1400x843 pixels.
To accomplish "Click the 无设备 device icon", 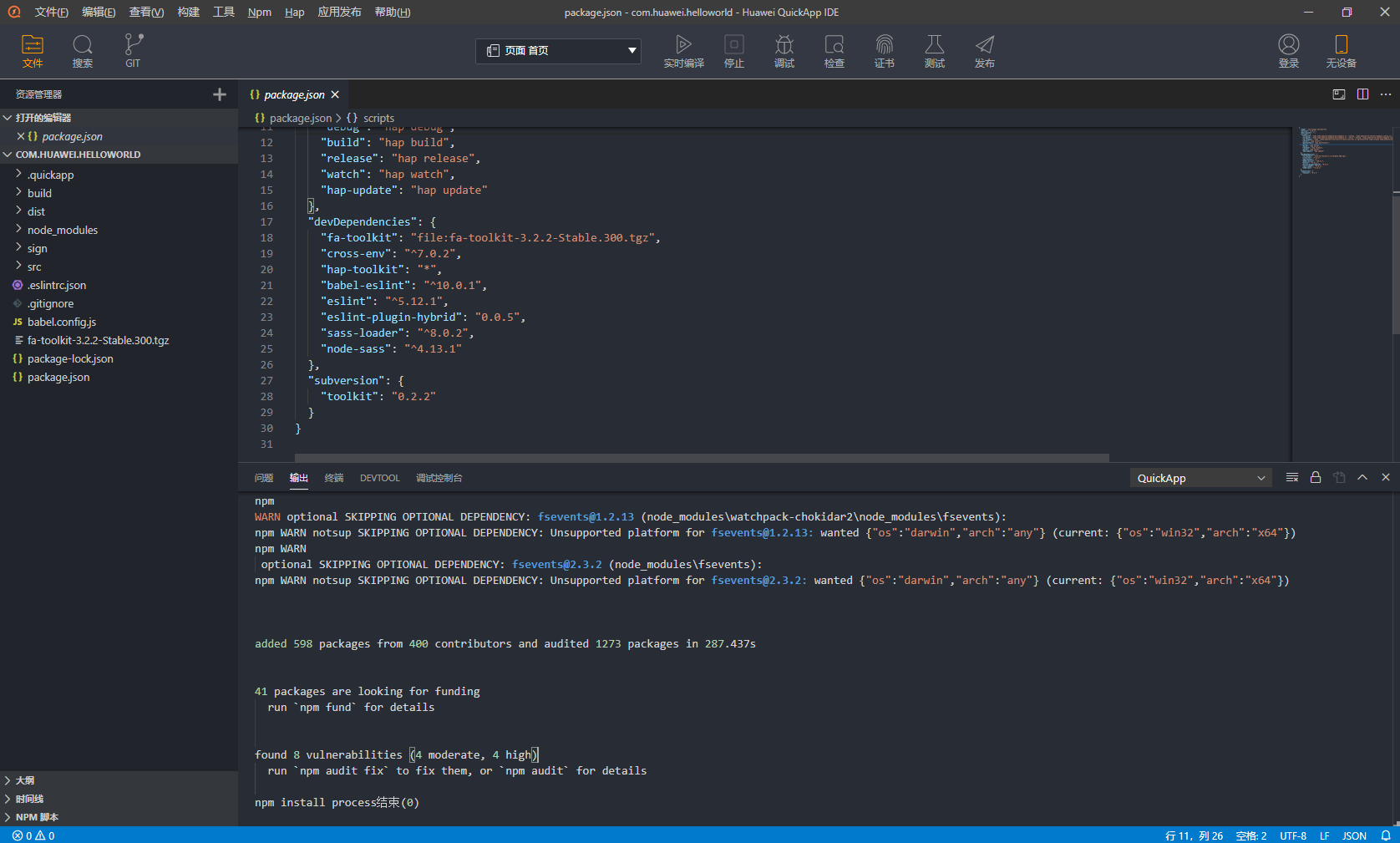I will click(1341, 51).
